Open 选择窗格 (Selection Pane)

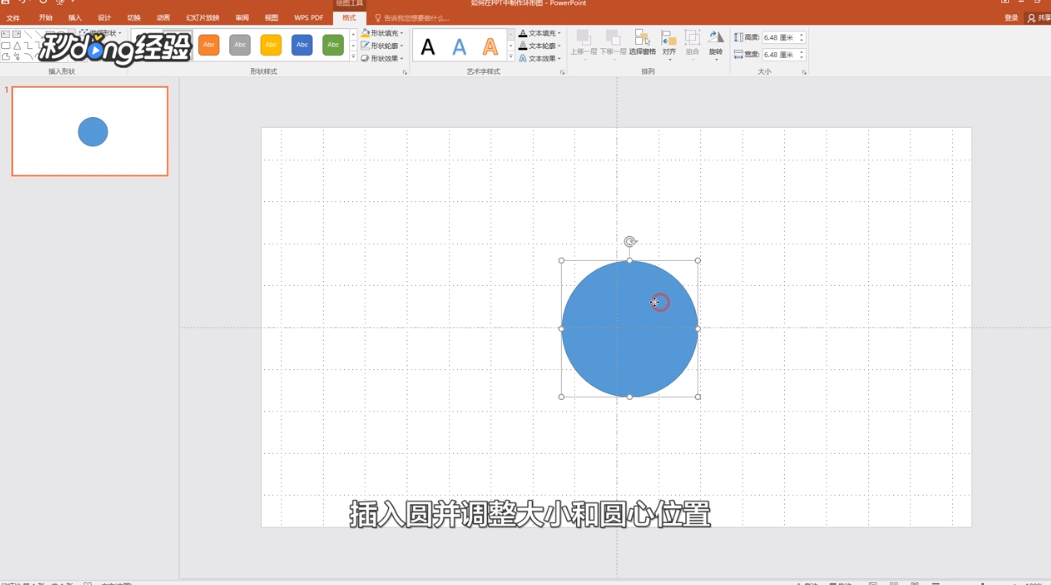642,44
